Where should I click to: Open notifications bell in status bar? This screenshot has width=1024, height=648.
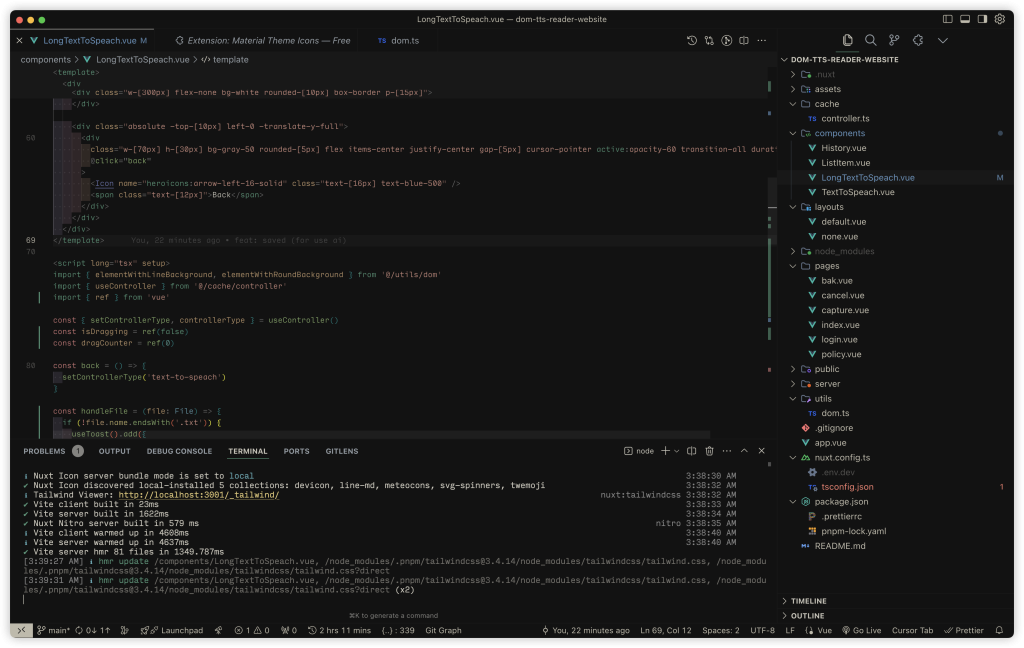click(x=998, y=630)
